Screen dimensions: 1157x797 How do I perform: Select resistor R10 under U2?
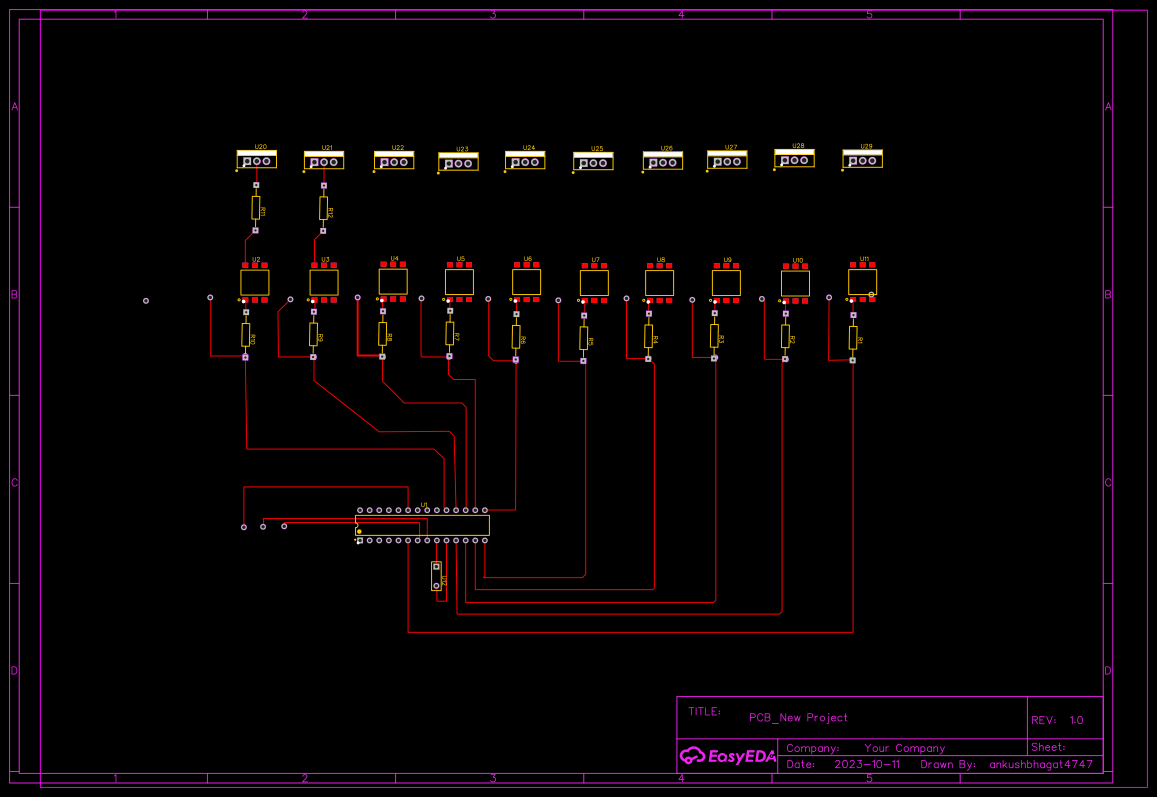coord(246,335)
